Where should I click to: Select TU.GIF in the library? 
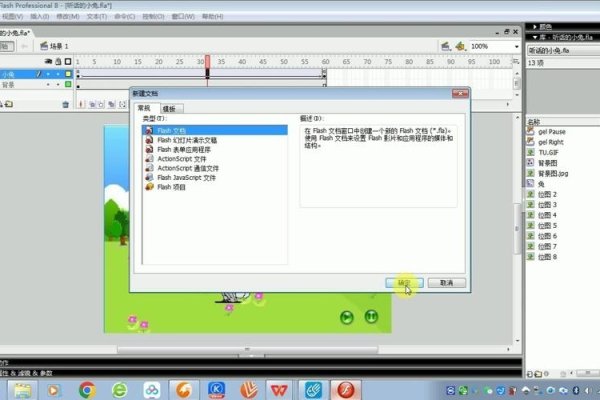(548, 152)
